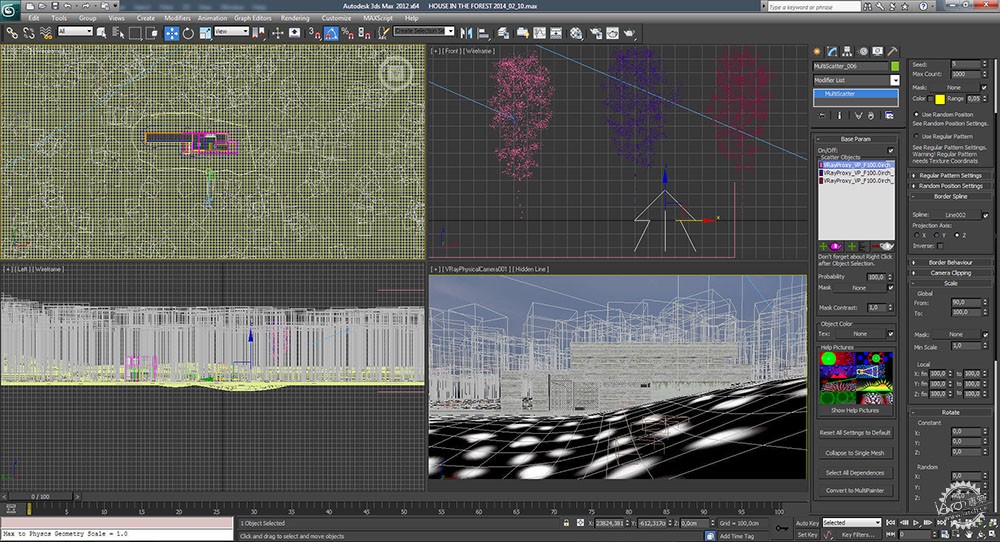Viewport: 1000px width, 542px height.
Task: Activate Bind to Space Warp tool
Action: point(46,33)
